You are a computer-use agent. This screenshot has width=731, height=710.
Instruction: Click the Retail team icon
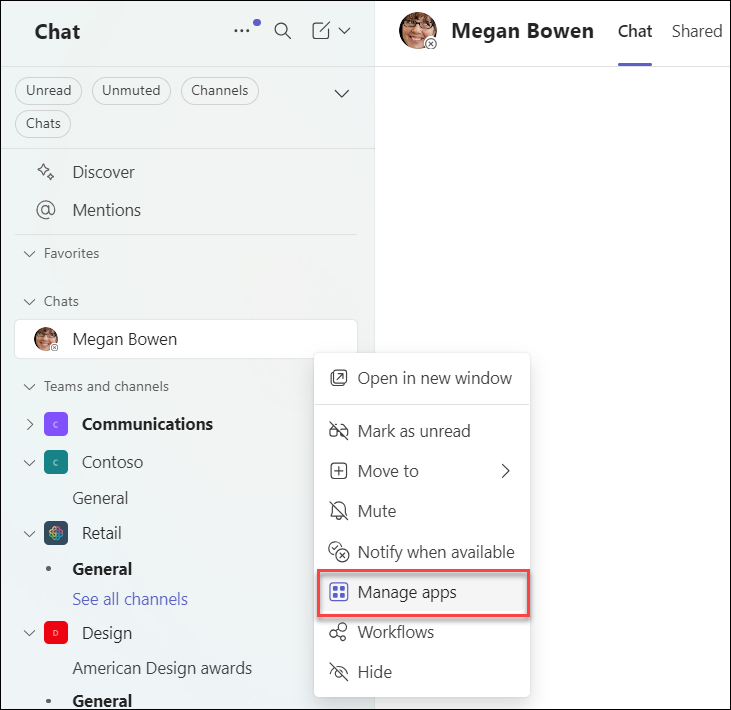point(56,533)
